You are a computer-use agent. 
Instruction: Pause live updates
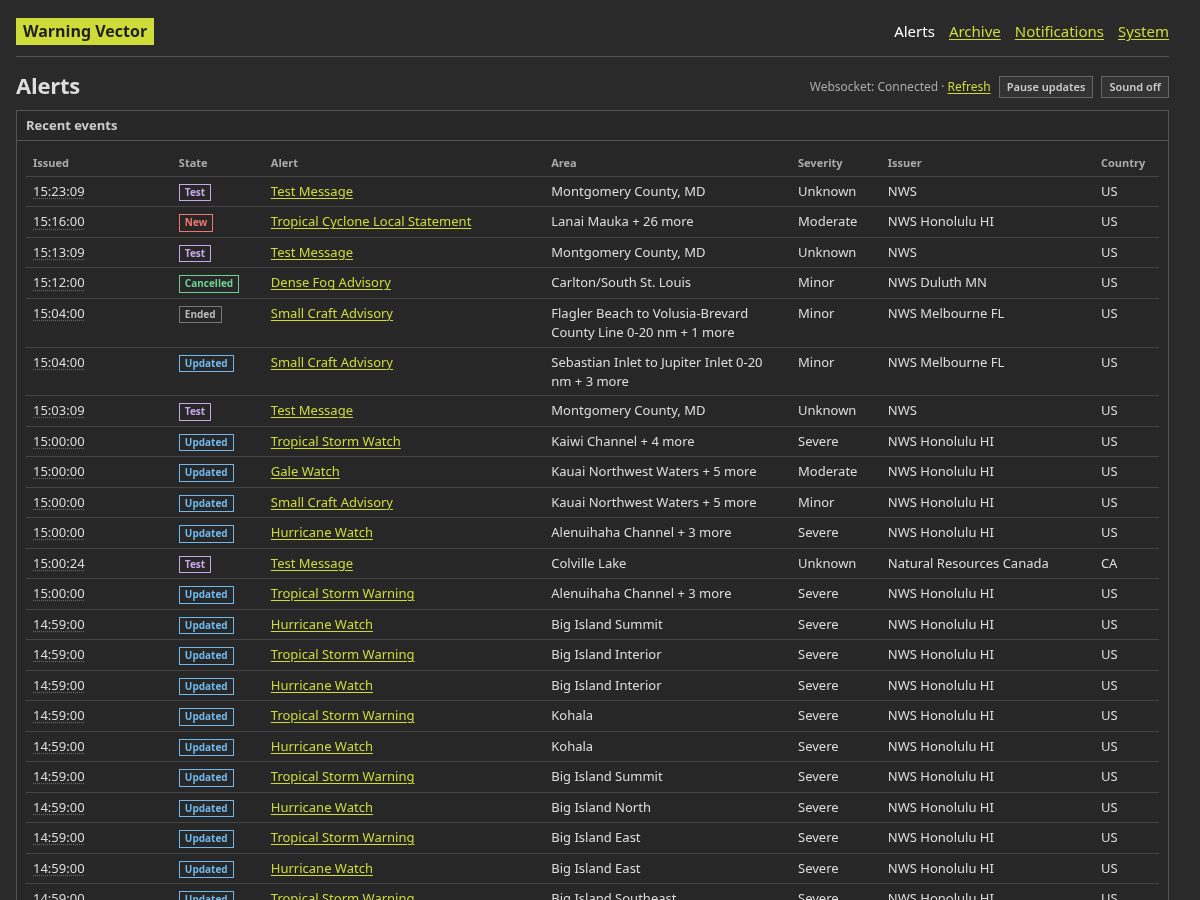pos(1045,87)
